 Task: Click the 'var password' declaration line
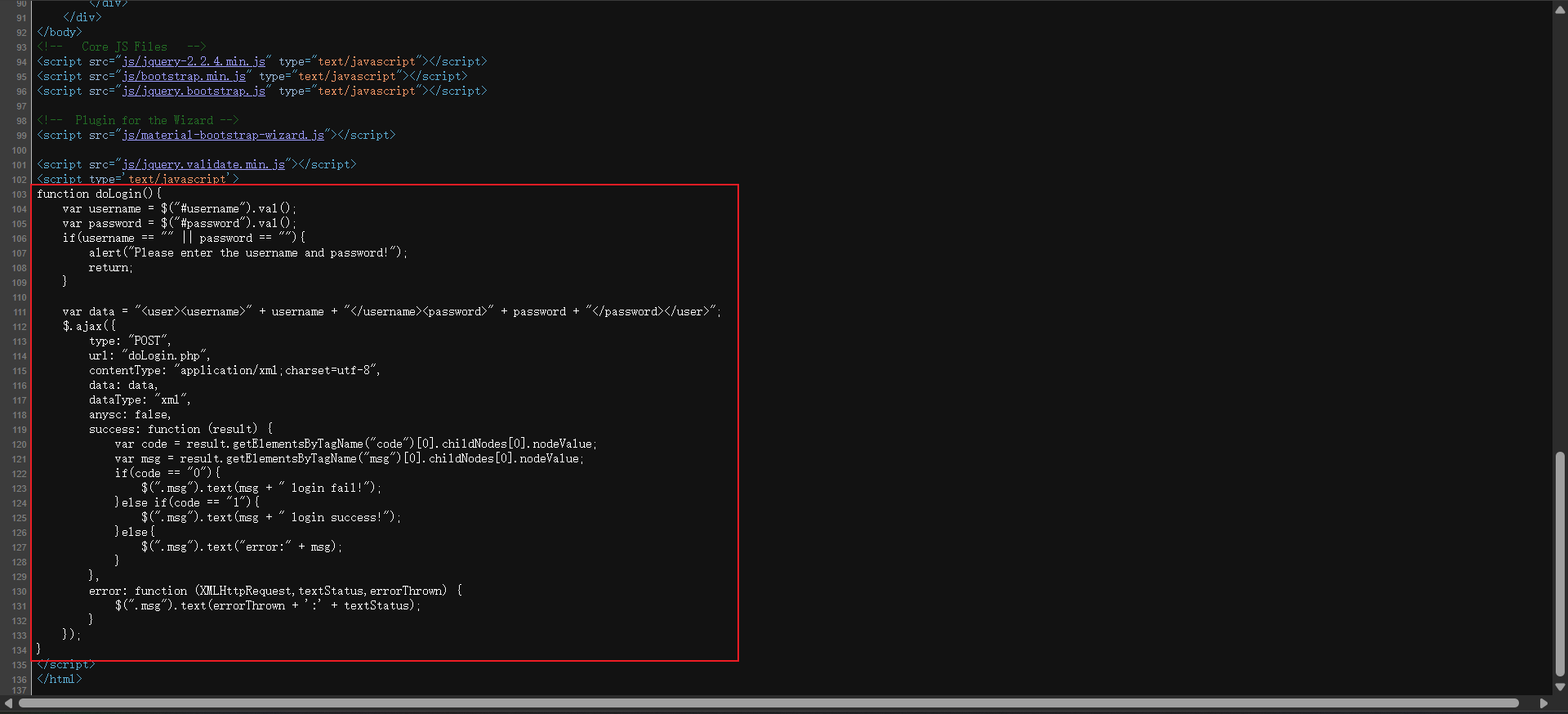point(180,223)
